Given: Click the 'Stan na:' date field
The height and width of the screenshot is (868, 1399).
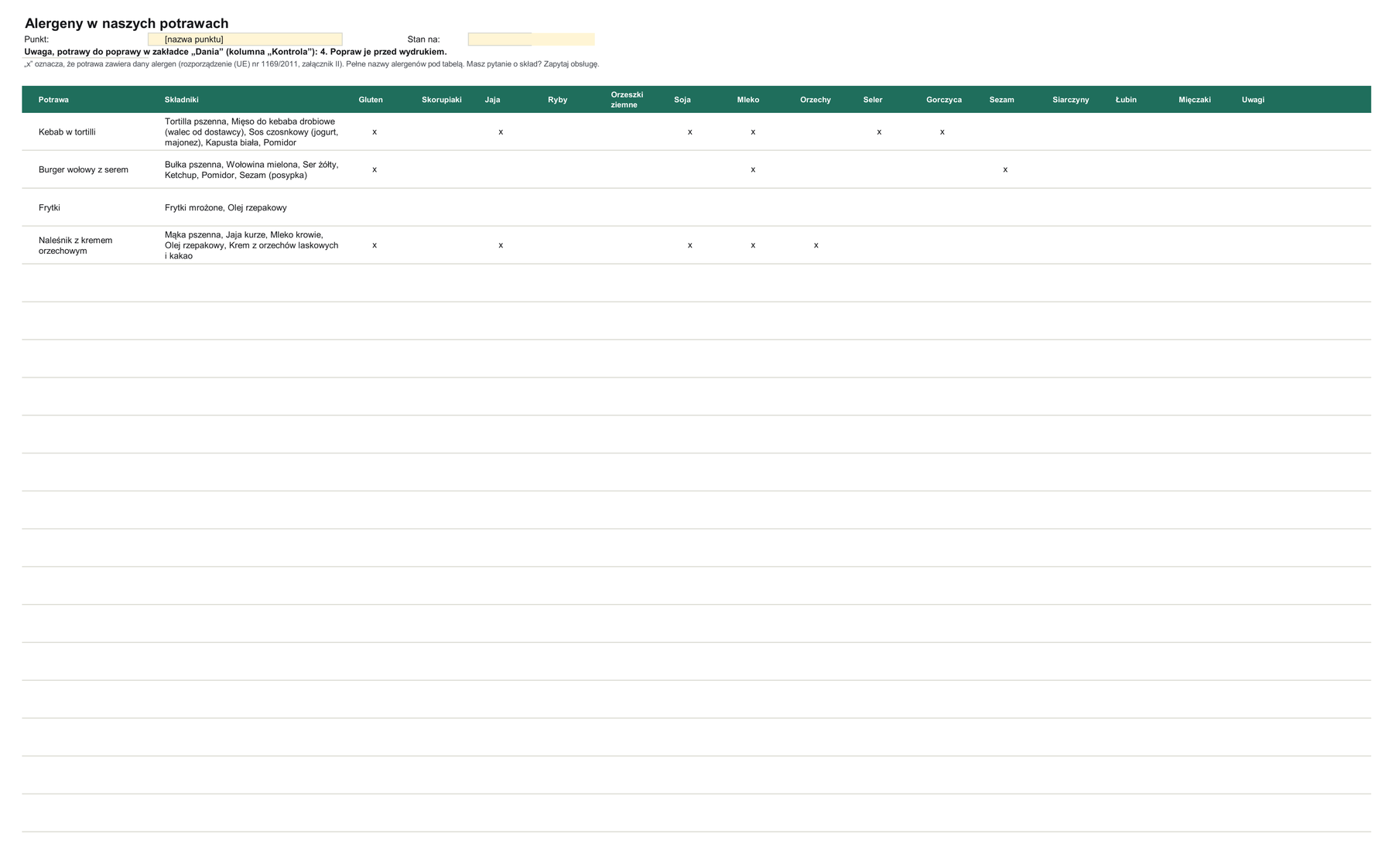Looking at the screenshot, I should point(531,39).
